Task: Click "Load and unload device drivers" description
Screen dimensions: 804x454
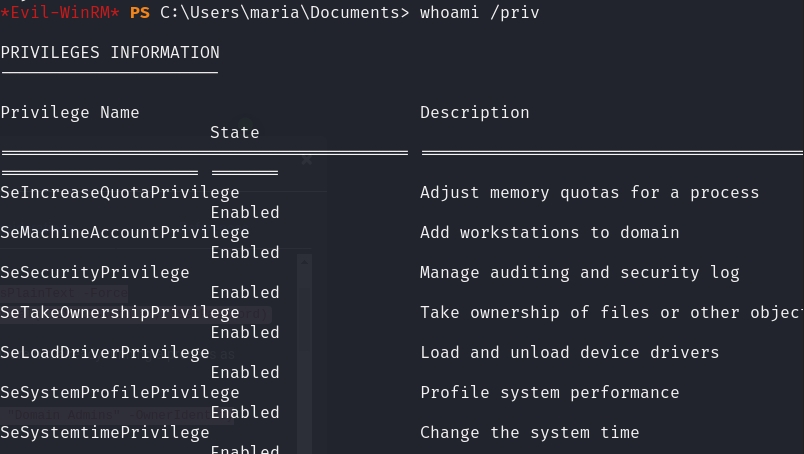Action: coord(569,353)
